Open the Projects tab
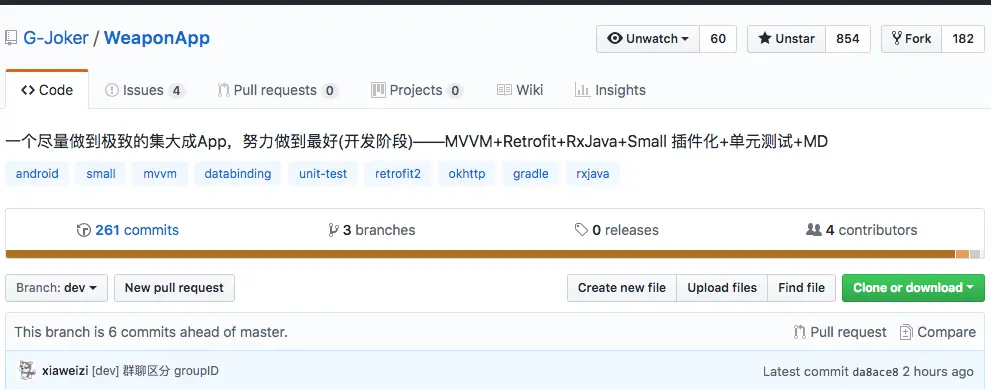 (x=417, y=90)
